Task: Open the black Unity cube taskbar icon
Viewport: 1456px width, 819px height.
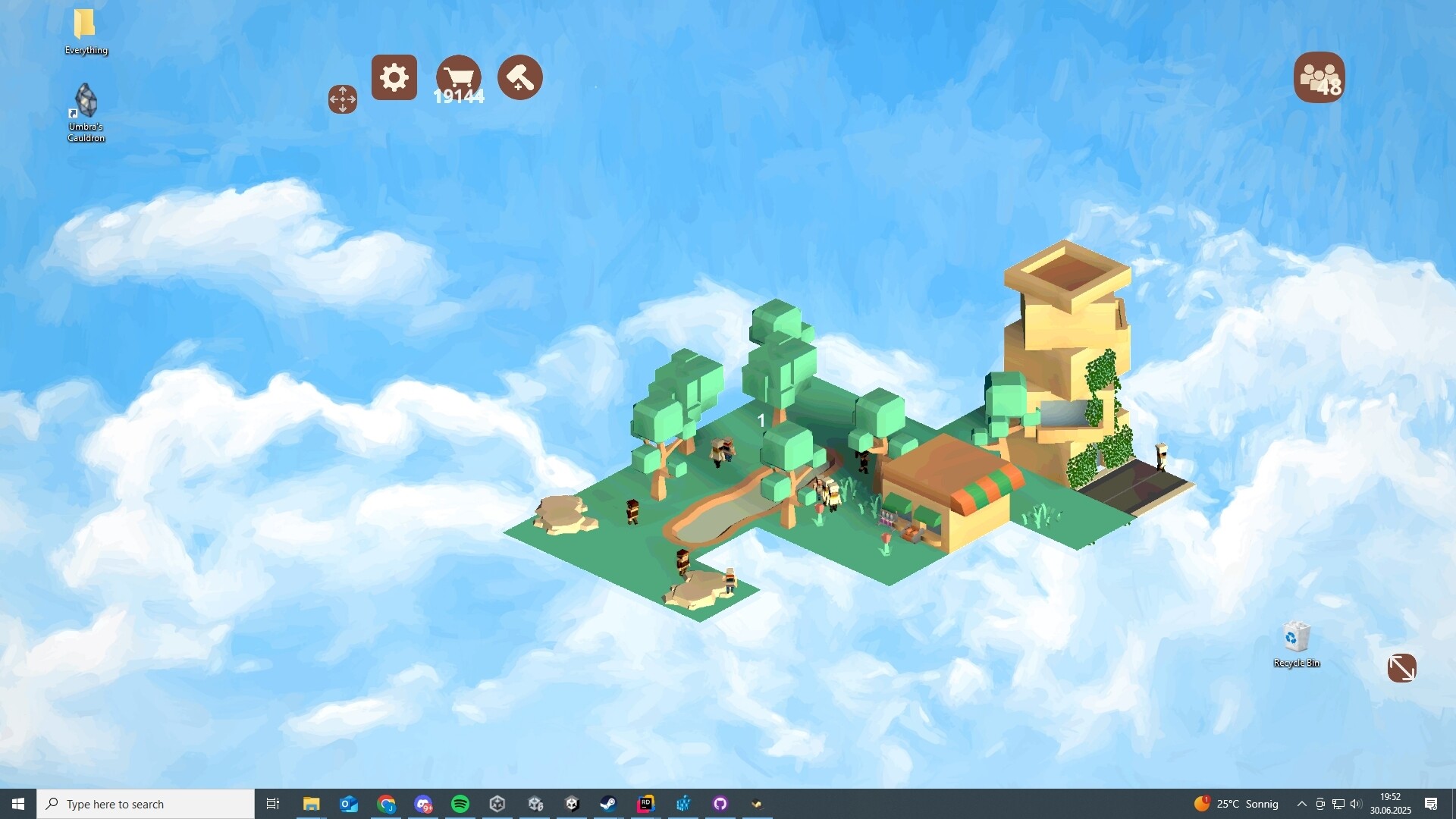Action: pos(573,804)
